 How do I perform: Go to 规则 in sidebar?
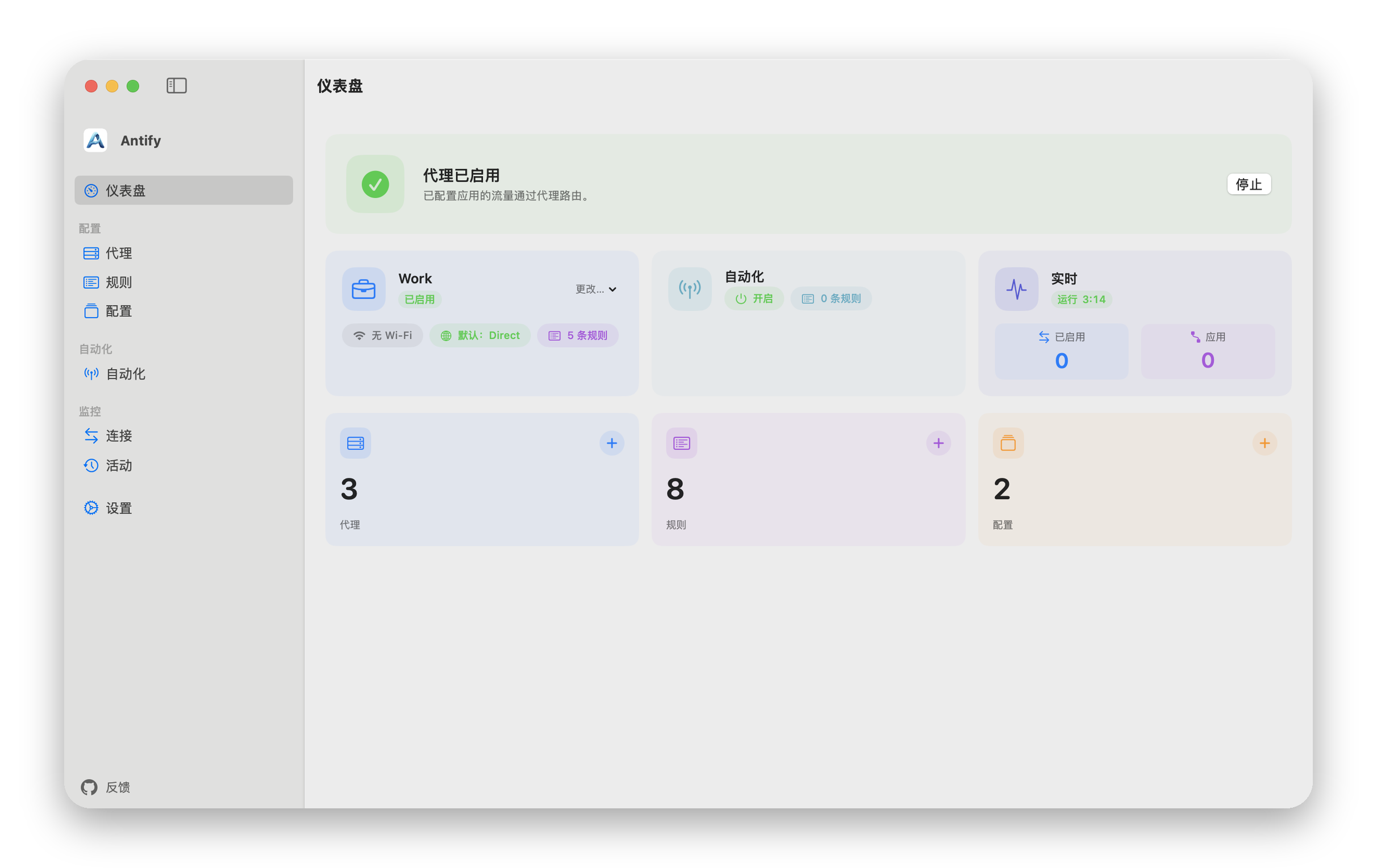click(183, 282)
